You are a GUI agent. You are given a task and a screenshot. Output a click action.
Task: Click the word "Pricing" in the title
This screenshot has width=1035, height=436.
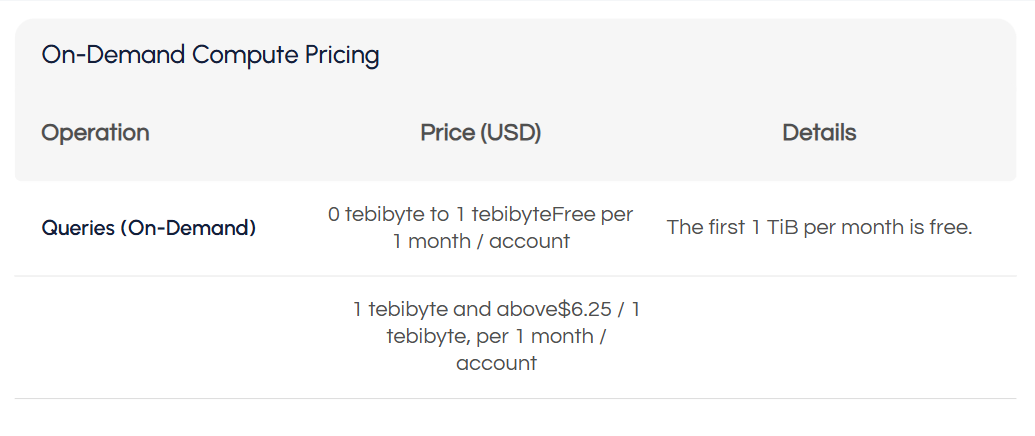[342, 55]
